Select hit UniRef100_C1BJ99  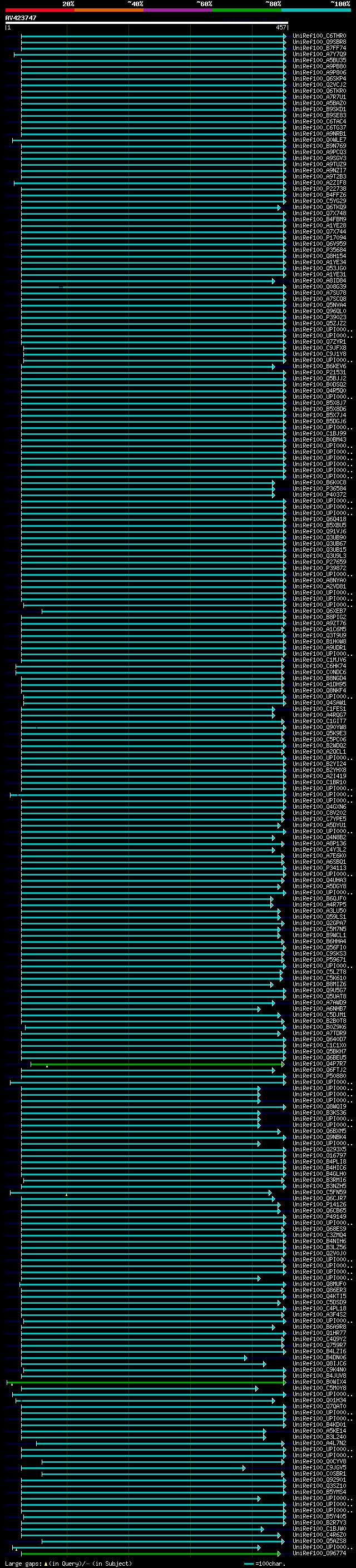click(319, 433)
